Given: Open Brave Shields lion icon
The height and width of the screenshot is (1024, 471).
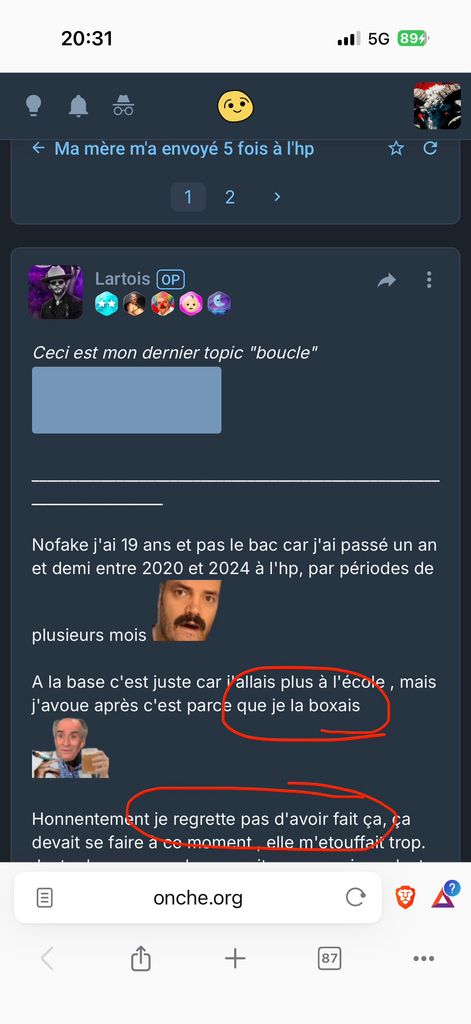Looking at the screenshot, I should [406, 898].
